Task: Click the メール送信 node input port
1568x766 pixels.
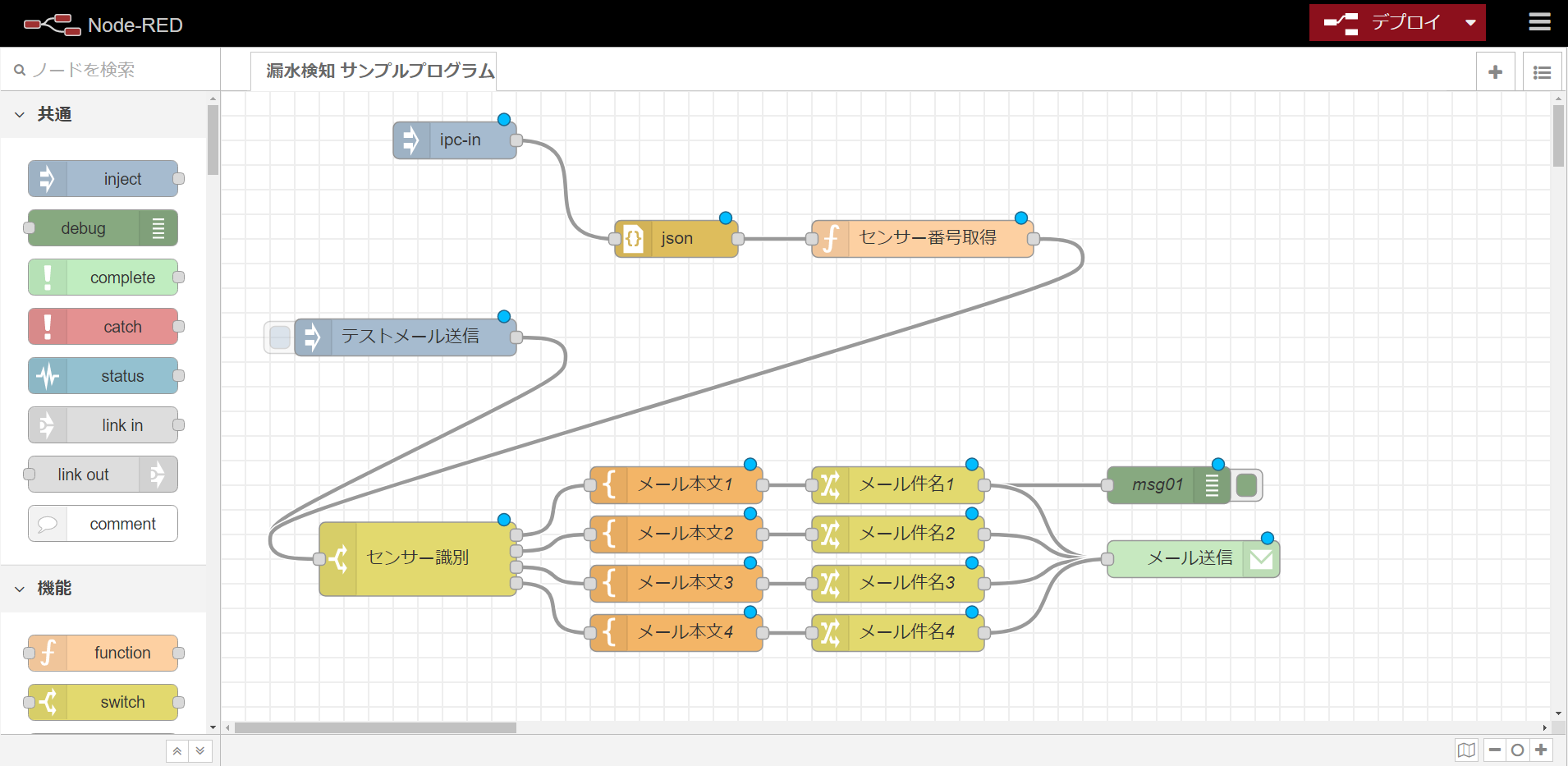Action: coord(1107,559)
